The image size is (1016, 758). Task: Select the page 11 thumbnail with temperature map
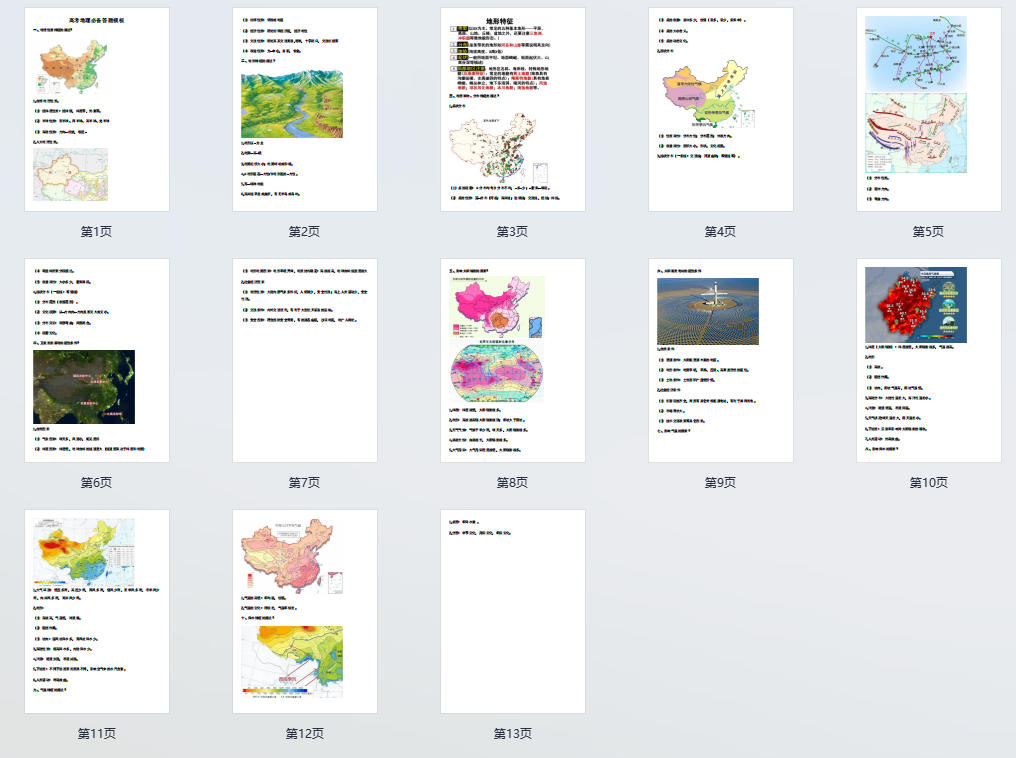click(97, 612)
